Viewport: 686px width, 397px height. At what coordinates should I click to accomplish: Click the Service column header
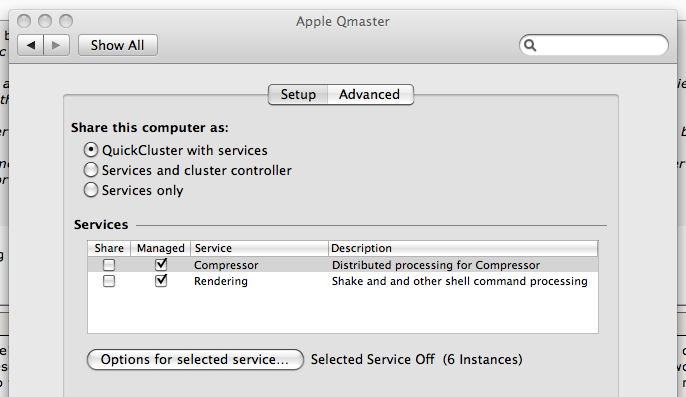pyautogui.click(x=259, y=248)
